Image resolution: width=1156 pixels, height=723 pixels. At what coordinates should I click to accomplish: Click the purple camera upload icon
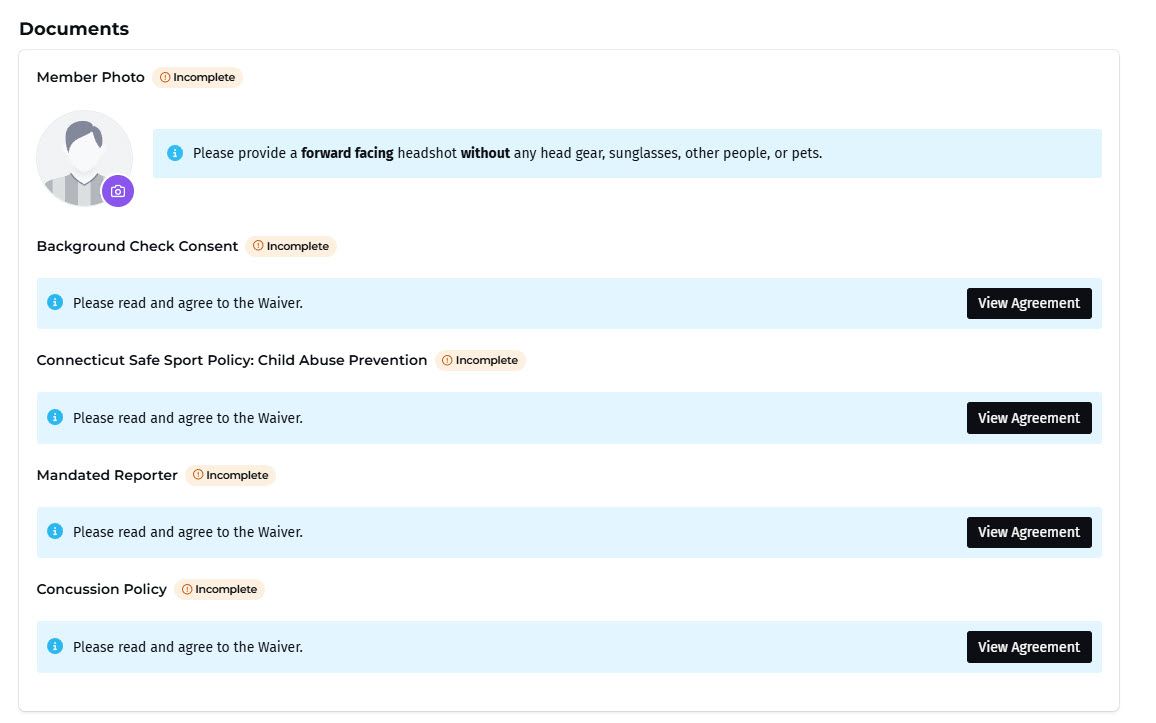point(118,192)
